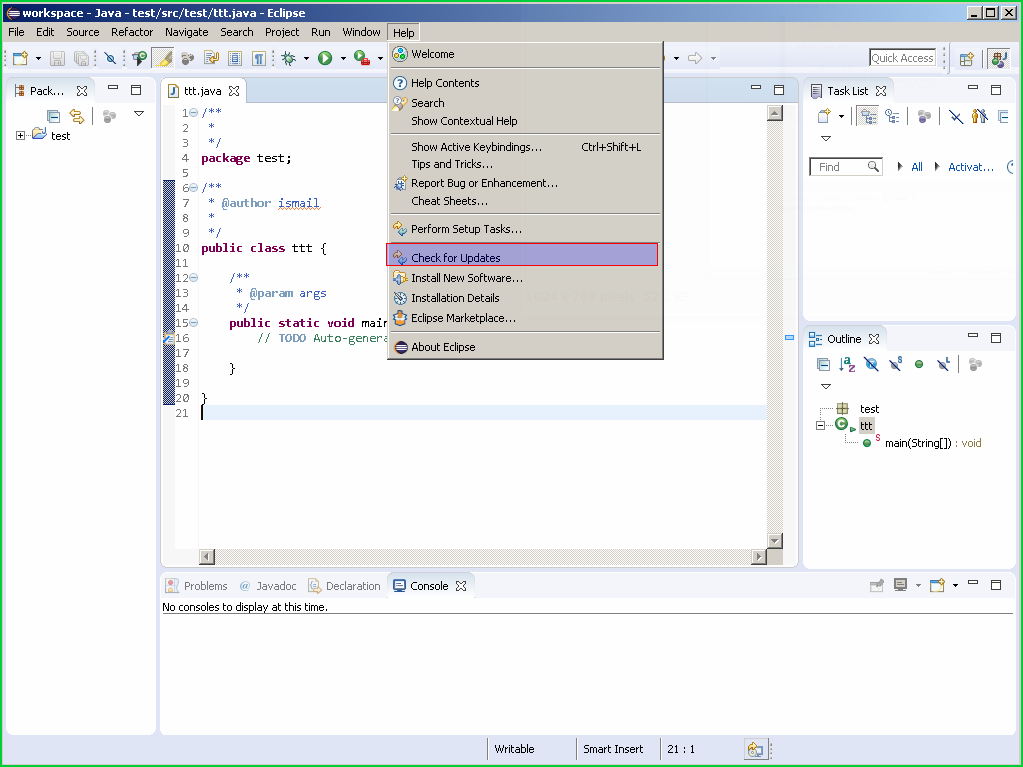
Task: Select the Java perspective icon
Action: click(999, 59)
